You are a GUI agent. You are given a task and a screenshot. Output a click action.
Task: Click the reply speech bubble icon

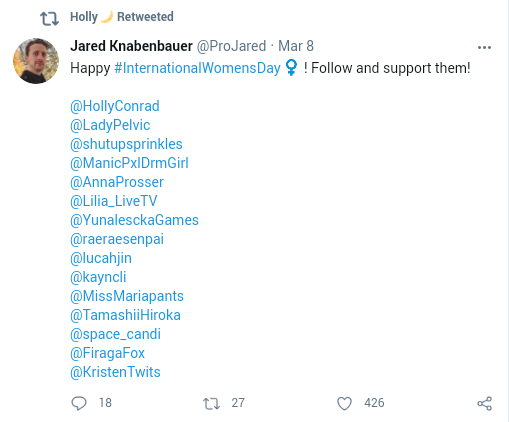79,403
